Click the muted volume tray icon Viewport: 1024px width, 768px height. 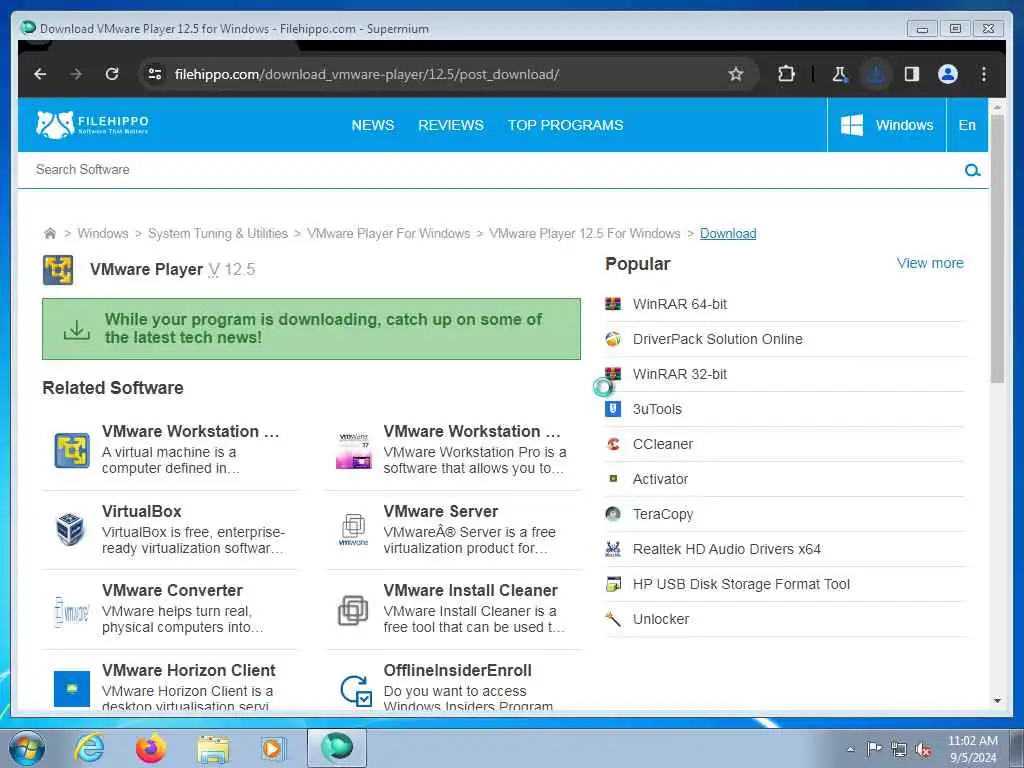pos(923,750)
